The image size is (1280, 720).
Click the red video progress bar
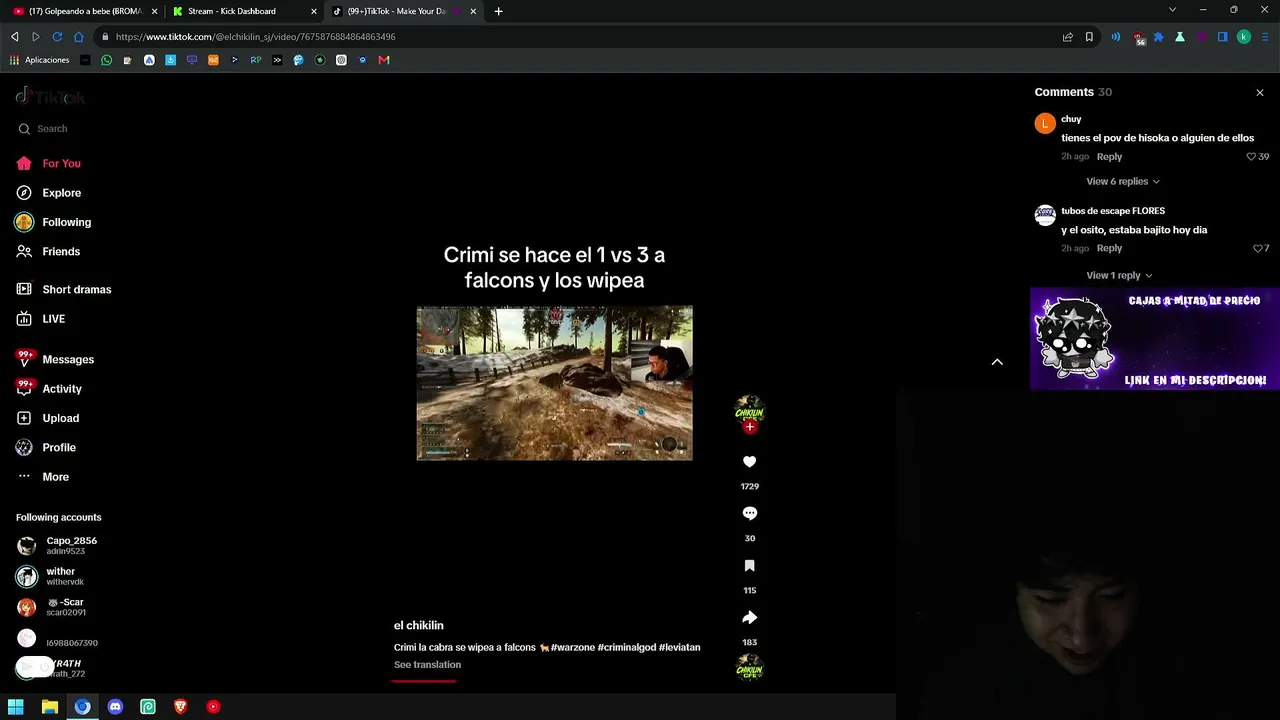(x=424, y=681)
